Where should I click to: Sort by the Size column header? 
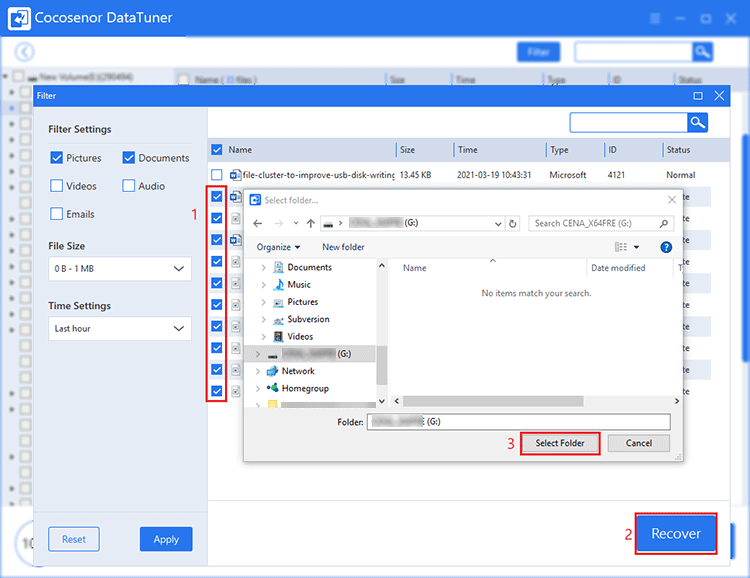[x=407, y=150]
